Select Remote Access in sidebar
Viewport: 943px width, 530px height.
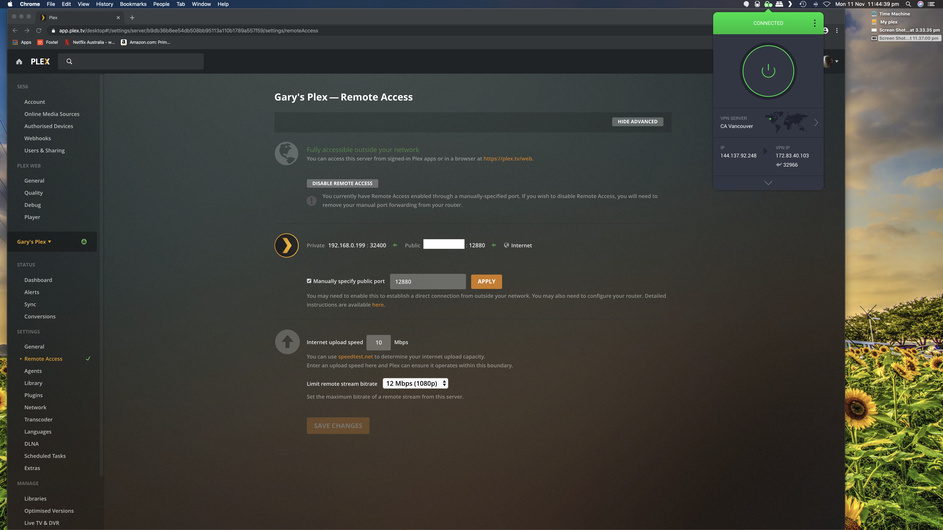(43, 359)
